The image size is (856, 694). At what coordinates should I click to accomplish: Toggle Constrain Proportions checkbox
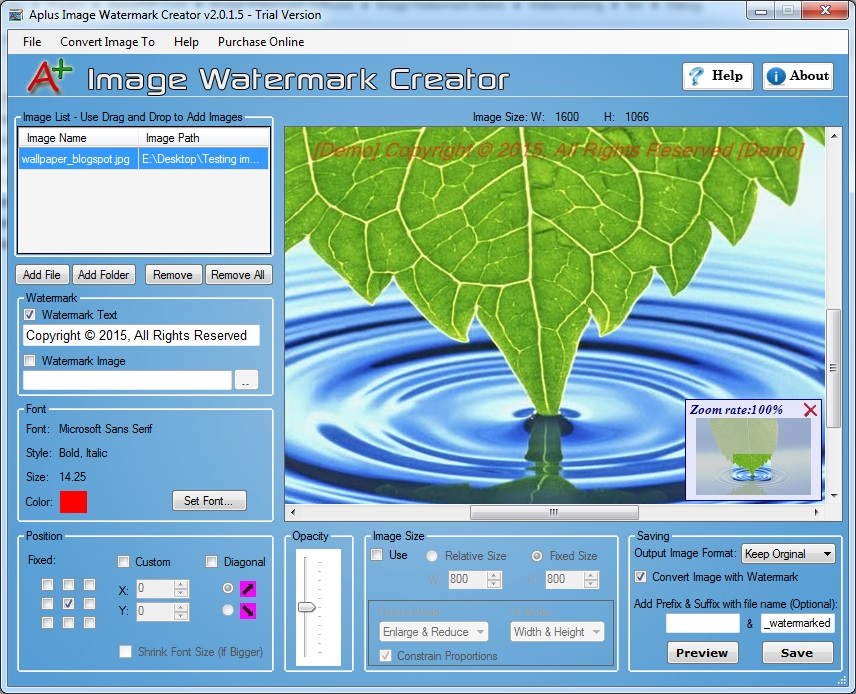click(x=385, y=656)
